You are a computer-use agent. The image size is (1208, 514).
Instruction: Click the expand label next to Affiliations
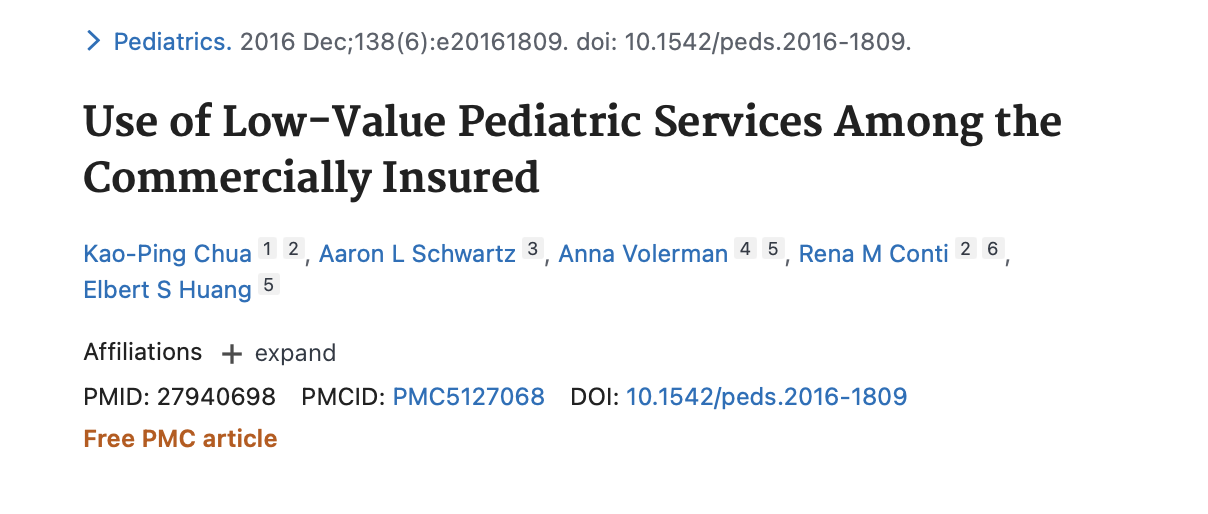point(295,353)
